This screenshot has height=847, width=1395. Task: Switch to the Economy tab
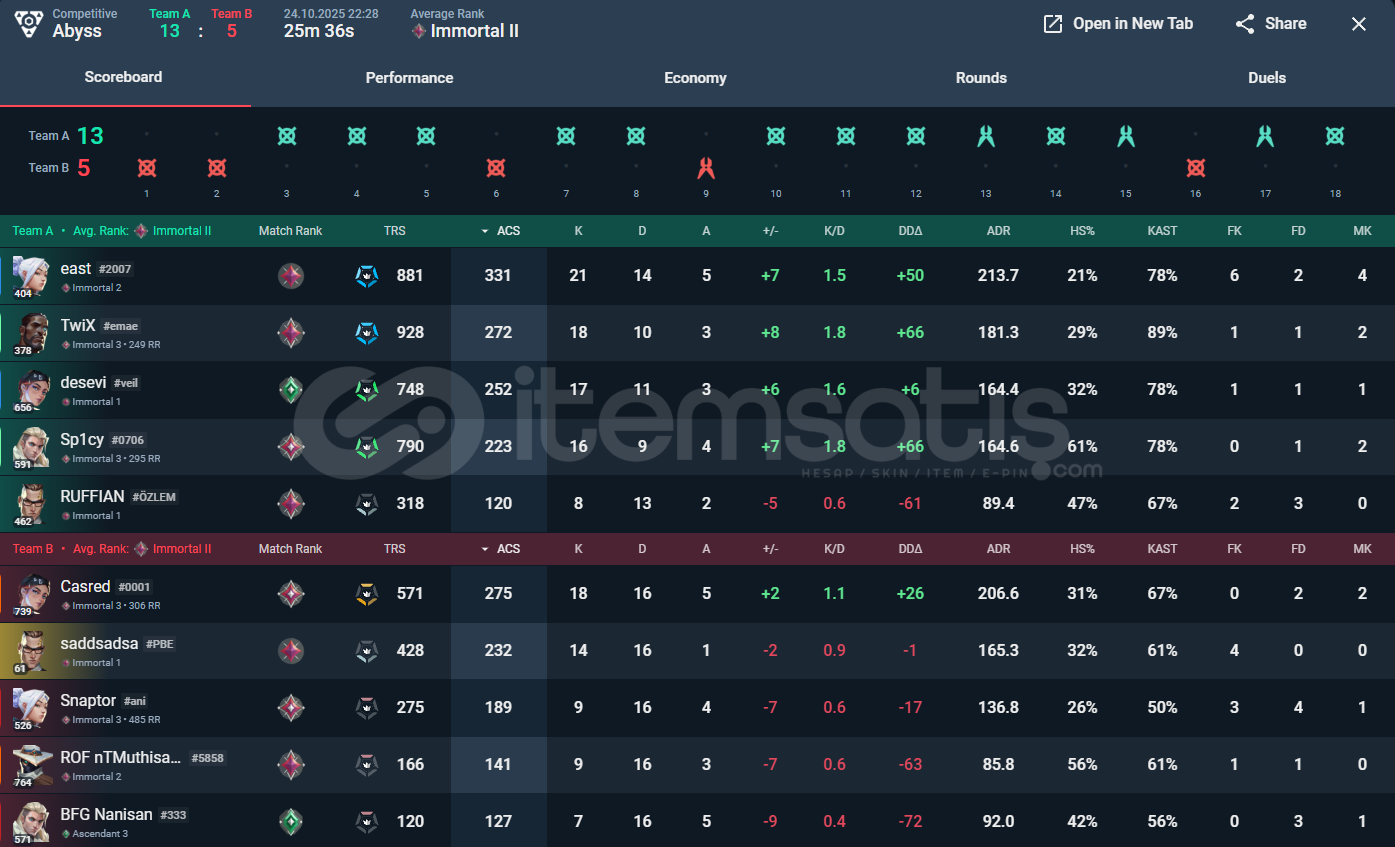[x=695, y=77]
